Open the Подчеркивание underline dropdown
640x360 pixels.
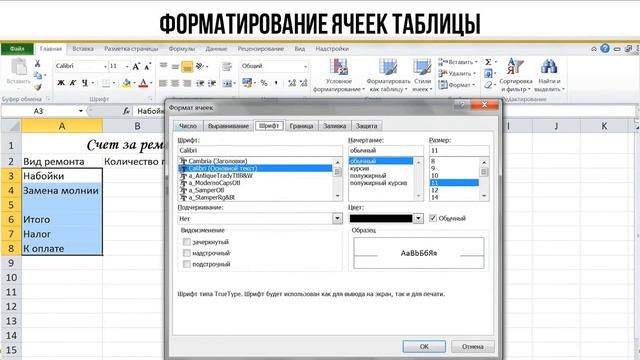pyautogui.click(x=338, y=218)
